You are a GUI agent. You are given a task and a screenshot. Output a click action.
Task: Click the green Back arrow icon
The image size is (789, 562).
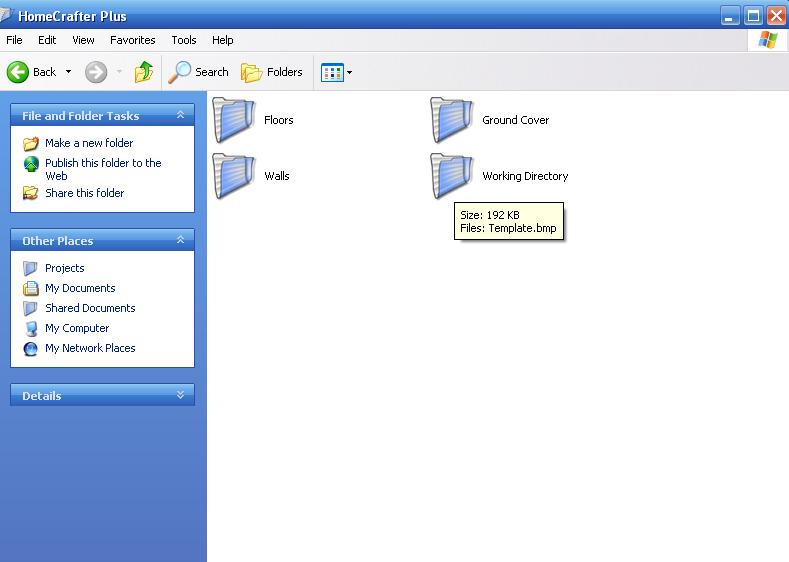coord(18,72)
